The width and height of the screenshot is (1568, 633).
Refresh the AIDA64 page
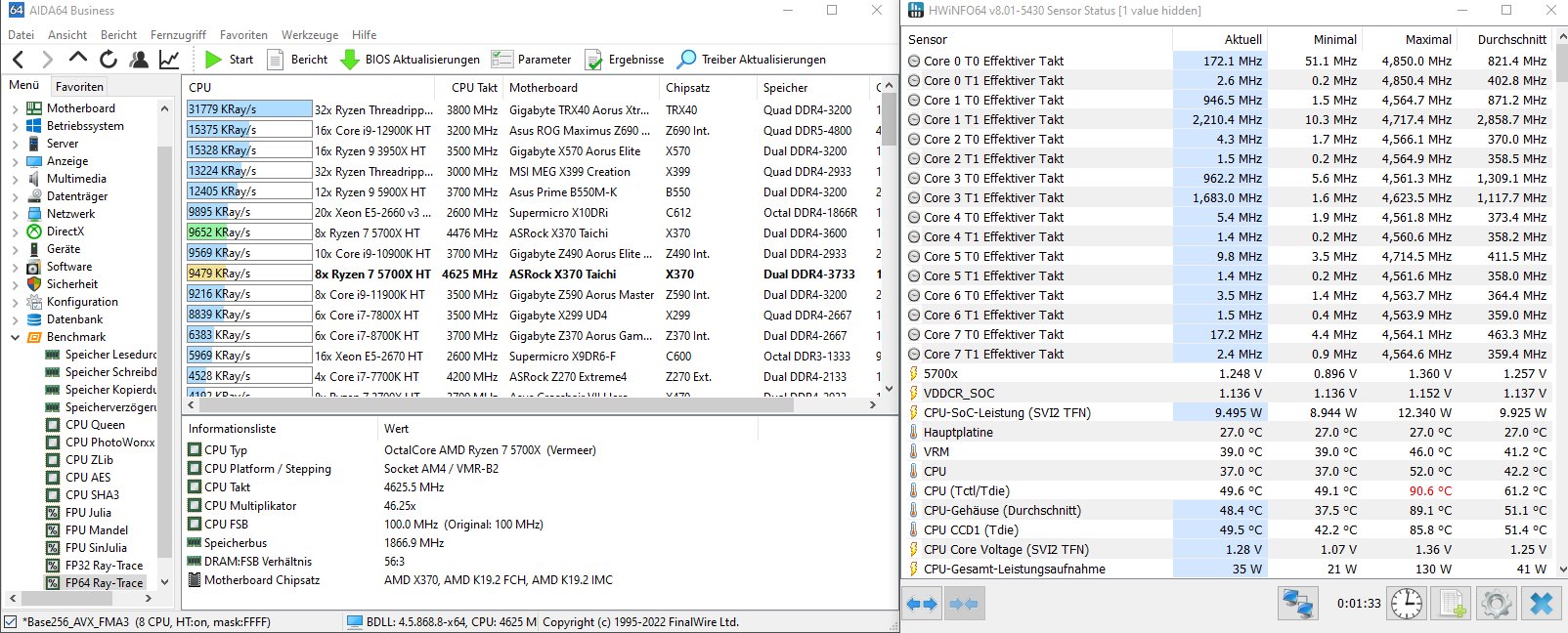click(108, 60)
